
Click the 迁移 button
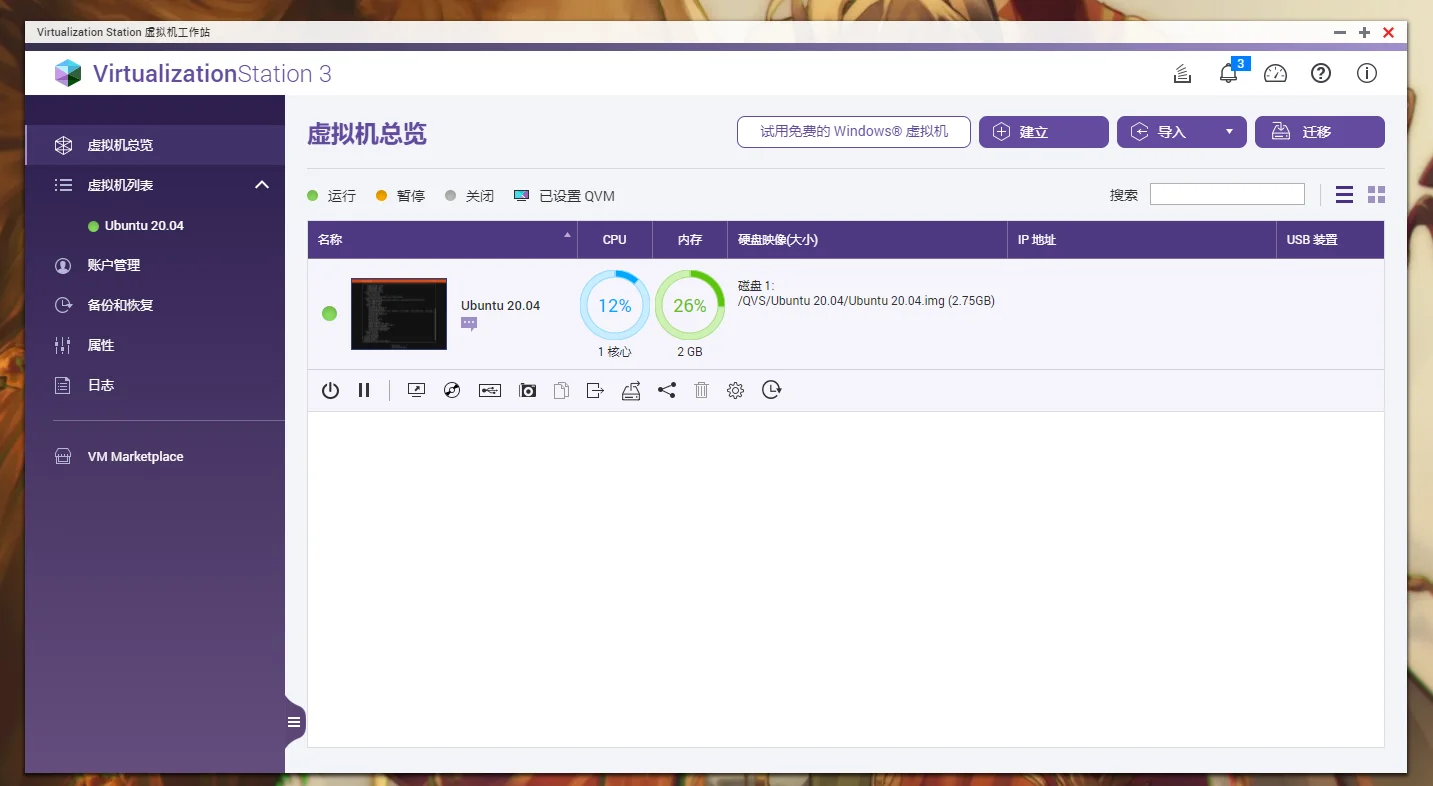1320,132
